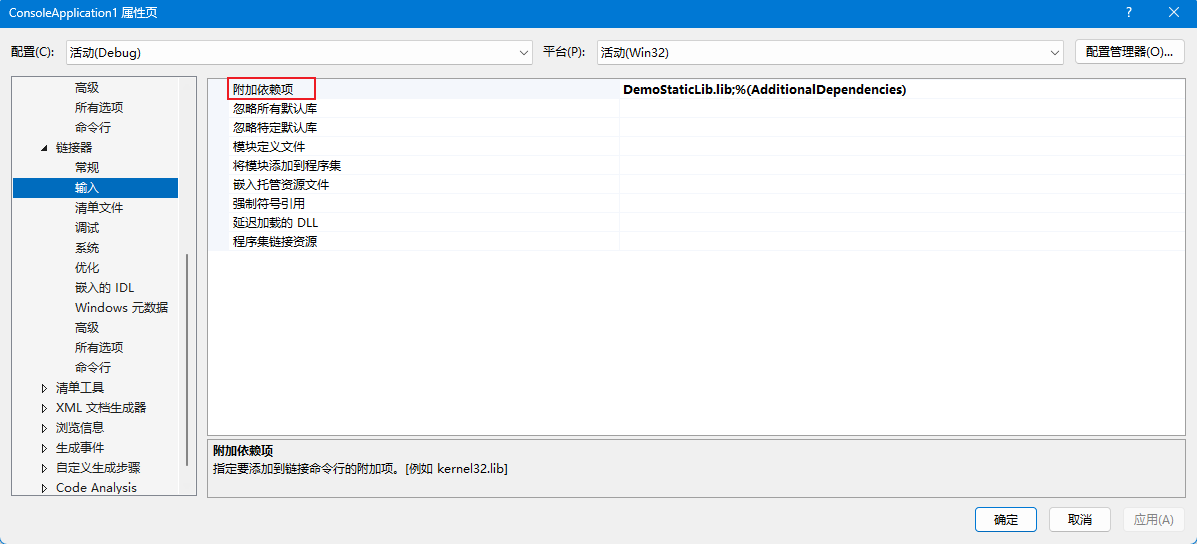Select the 系统 tree item
This screenshot has width=1197, height=544.
point(87,248)
